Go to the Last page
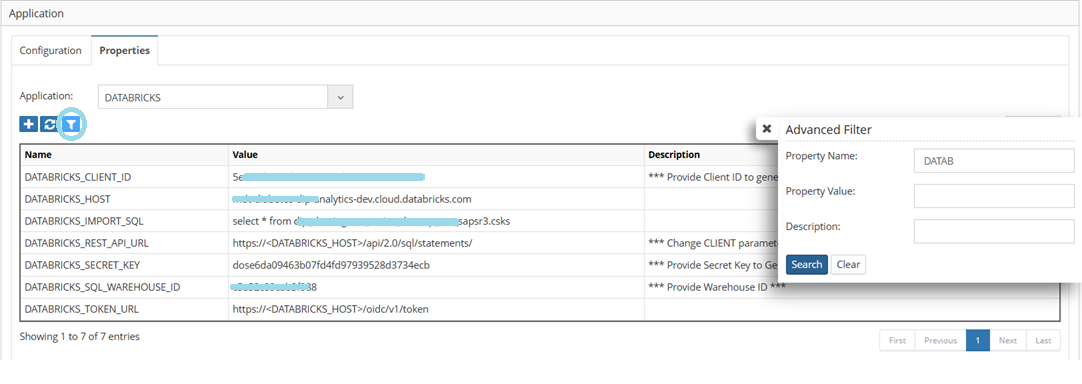 (x=1043, y=340)
